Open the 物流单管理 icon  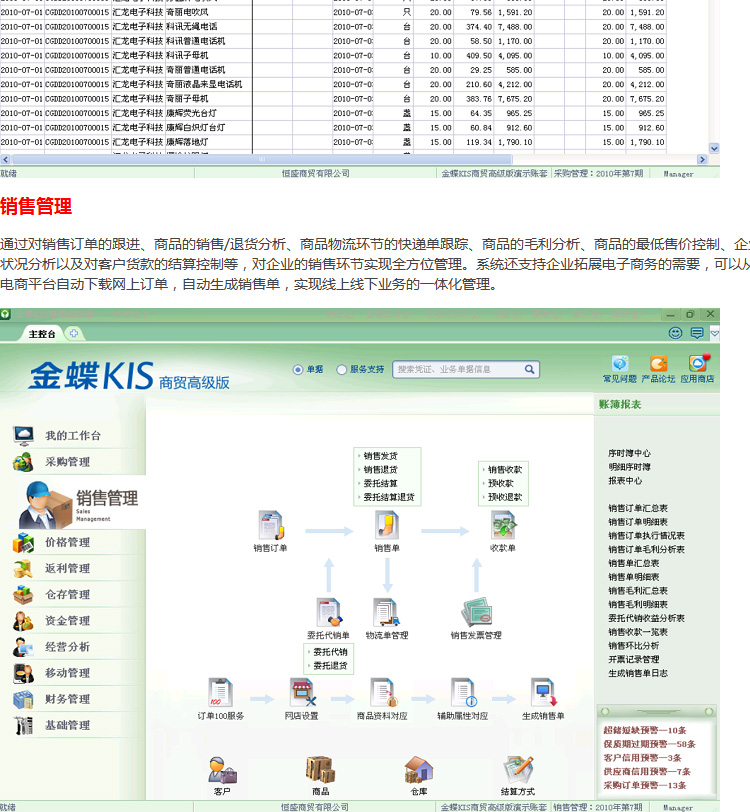pyautogui.click(x=387, y=613)
